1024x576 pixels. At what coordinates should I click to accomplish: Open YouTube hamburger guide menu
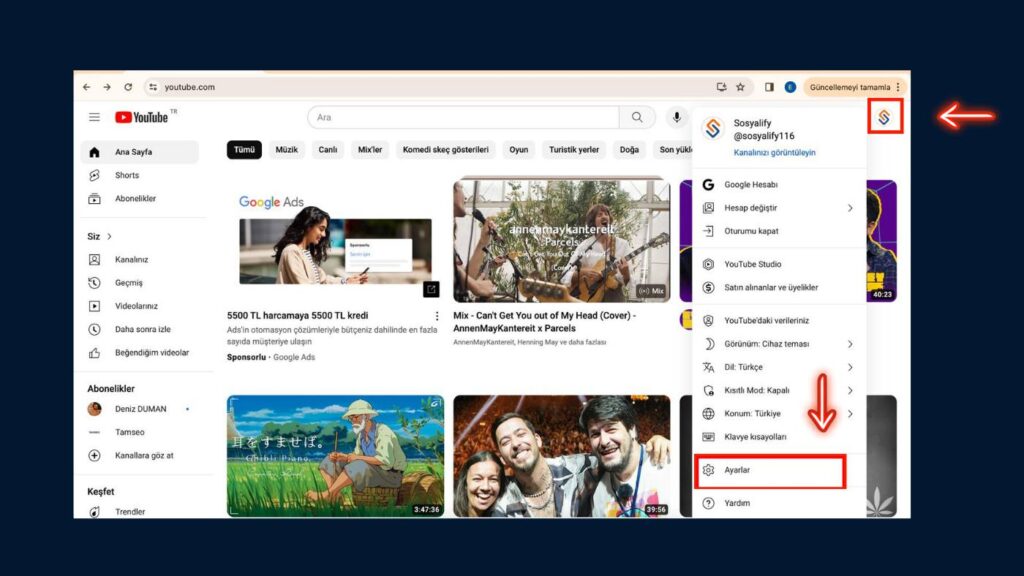tap(95, 117)
